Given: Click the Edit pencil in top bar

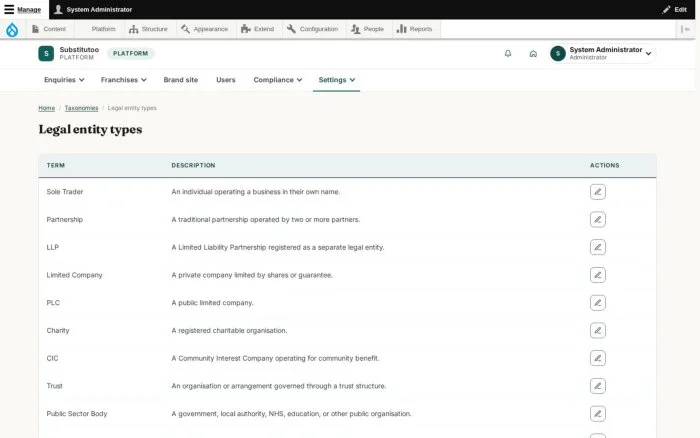Looking at the screenshot, I should click(x=675, y=9).
